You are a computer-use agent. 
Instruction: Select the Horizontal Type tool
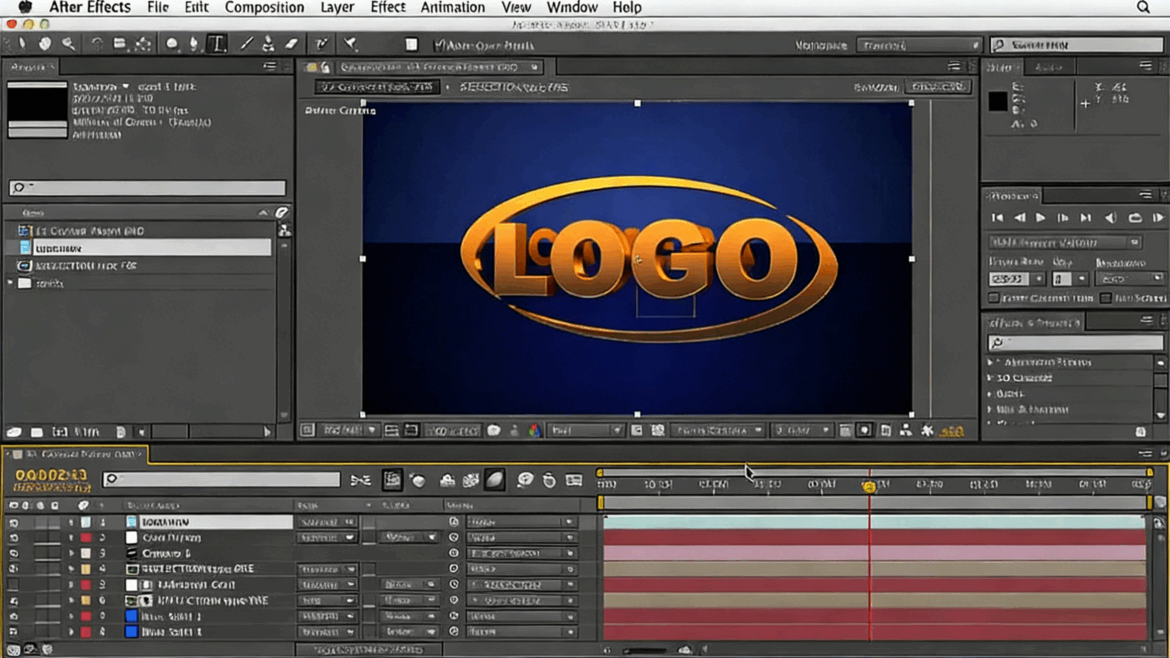(217, 44)
